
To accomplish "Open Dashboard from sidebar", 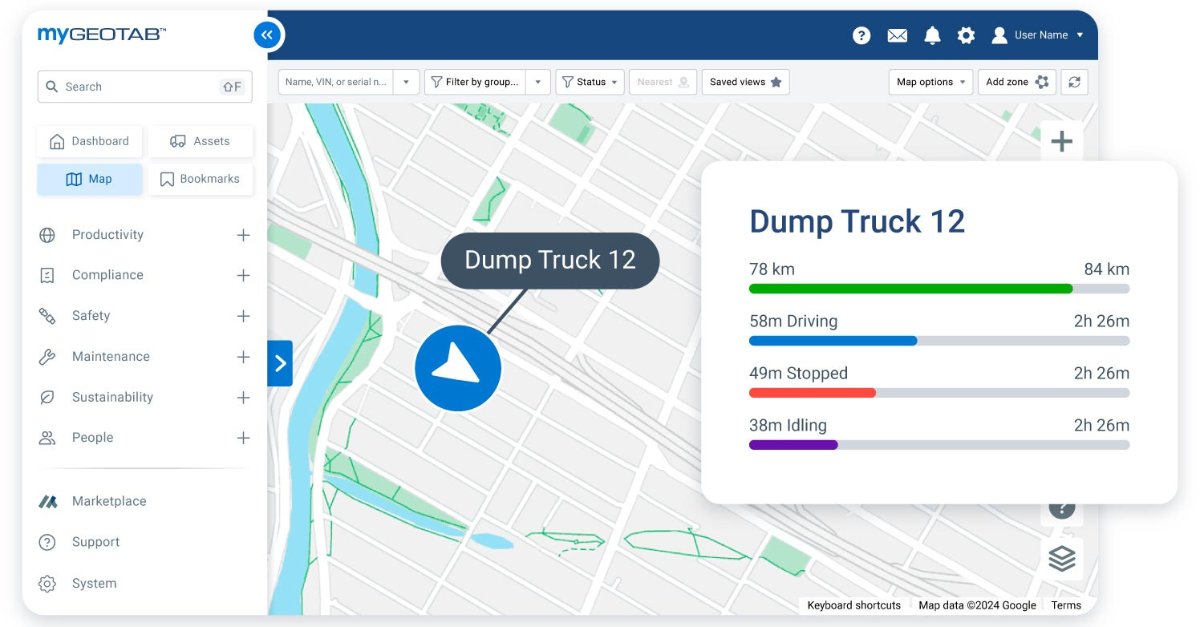I will point(90,141).
